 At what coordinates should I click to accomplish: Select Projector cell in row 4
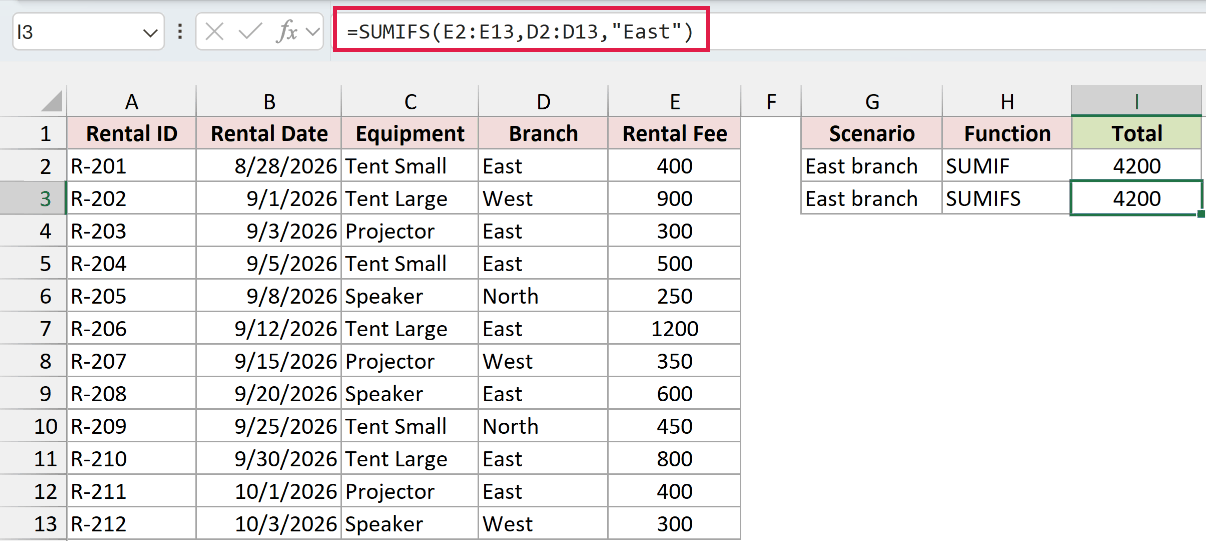[x=410, y=231]
